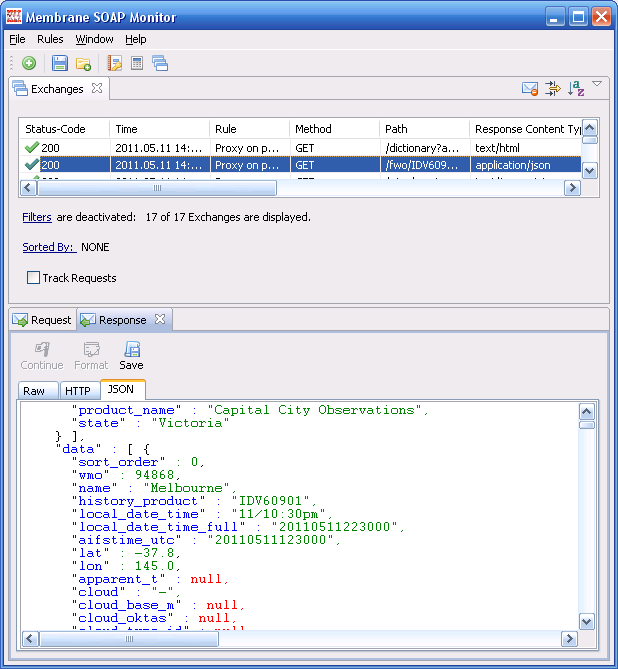Open the Sorted By link

coord(49,247)
